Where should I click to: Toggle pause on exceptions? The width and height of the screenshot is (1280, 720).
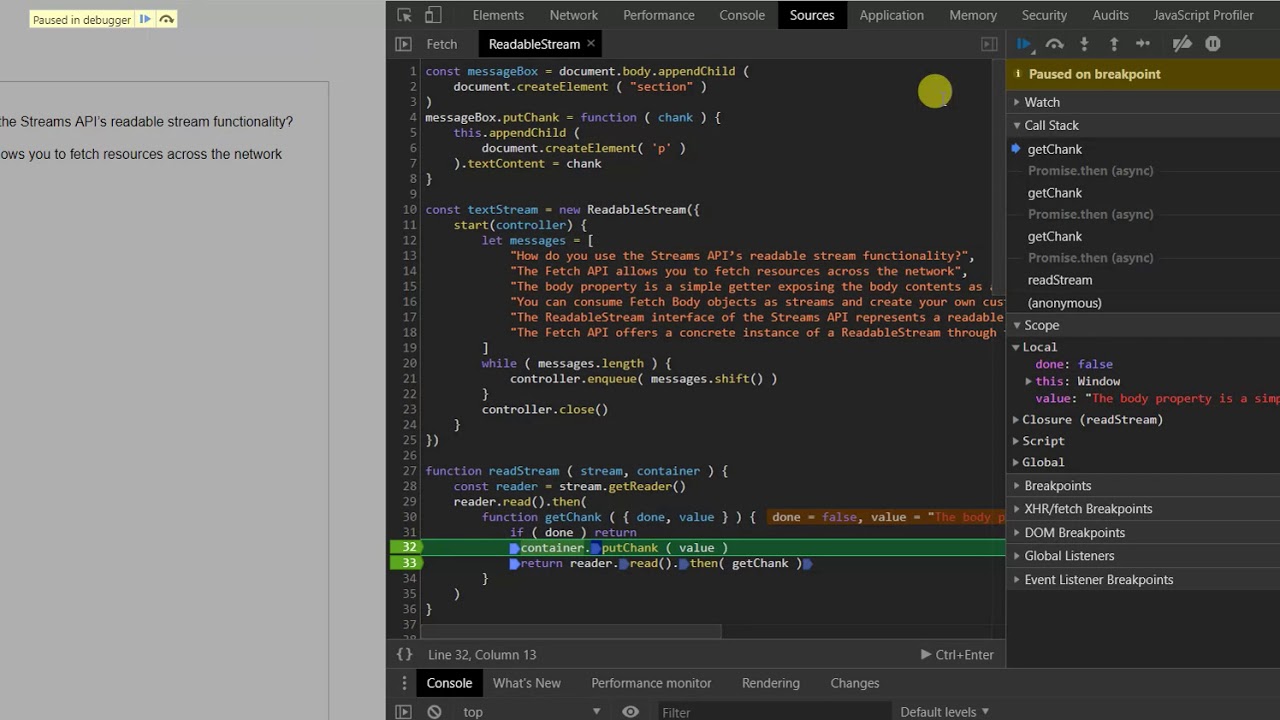point(1213,44)
